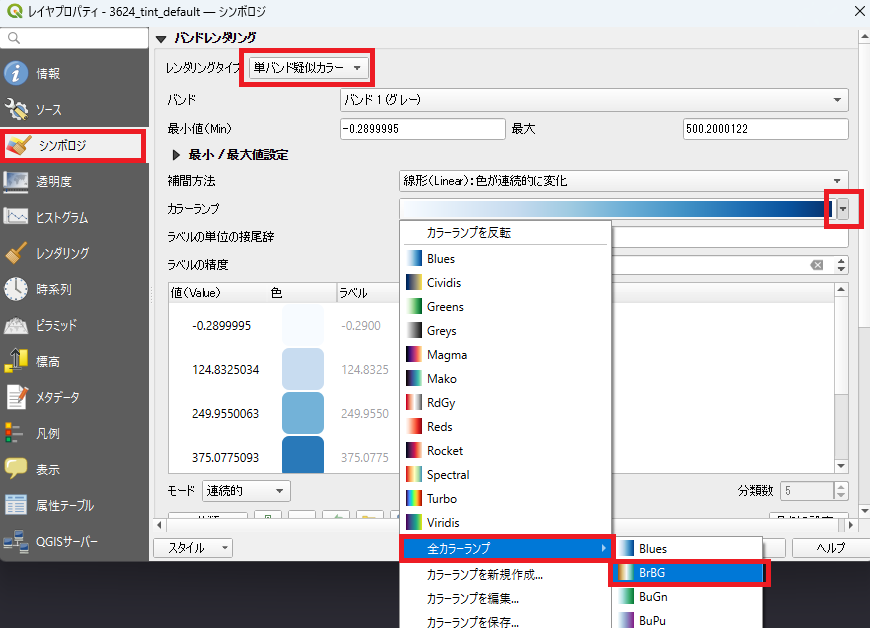Click the ヘルプ (Help) button
The image size is (870, 628).
[x=830, y=548]
